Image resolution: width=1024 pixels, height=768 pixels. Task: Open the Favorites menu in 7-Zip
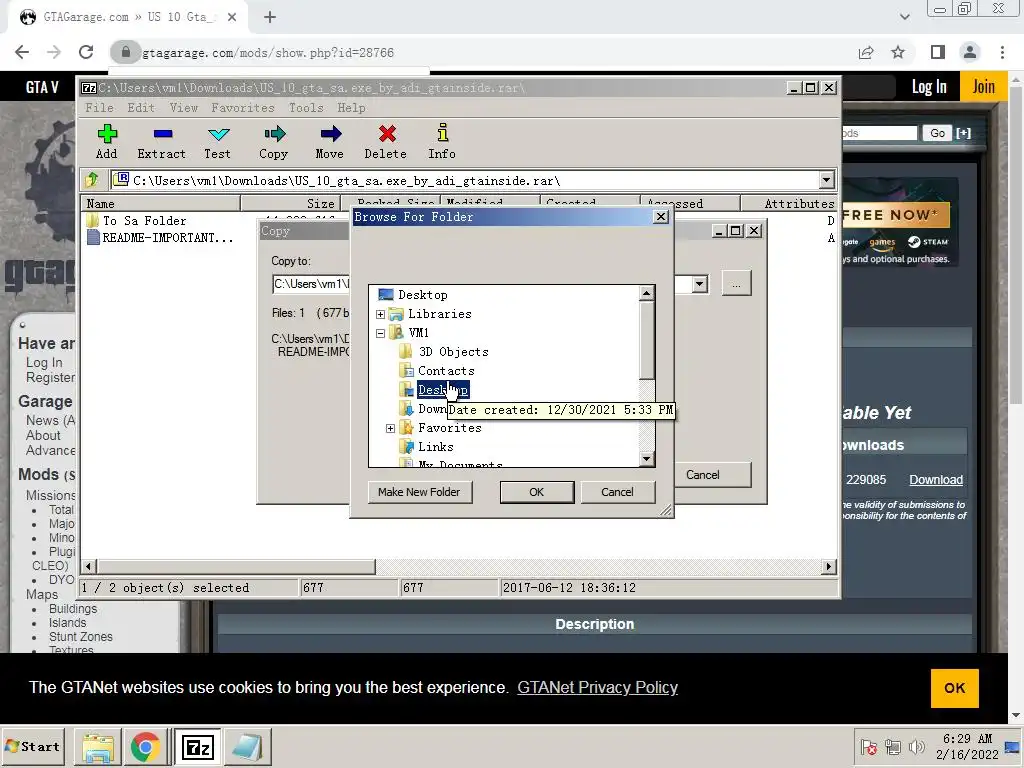[242, 108]
